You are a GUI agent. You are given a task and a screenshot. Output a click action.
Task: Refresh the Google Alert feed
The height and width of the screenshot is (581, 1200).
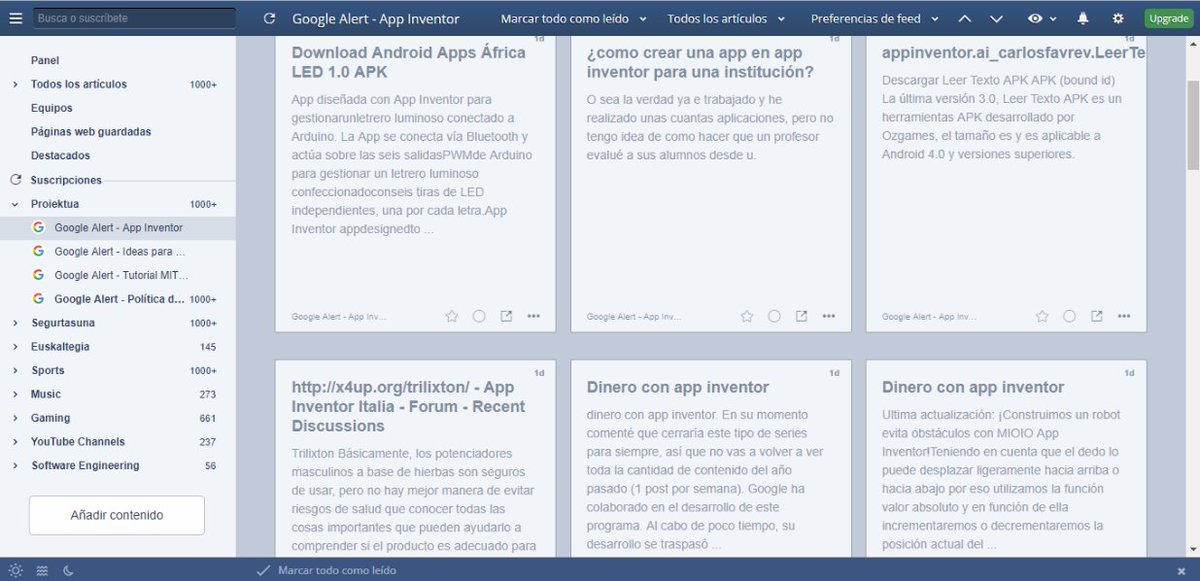click(269, 18)
